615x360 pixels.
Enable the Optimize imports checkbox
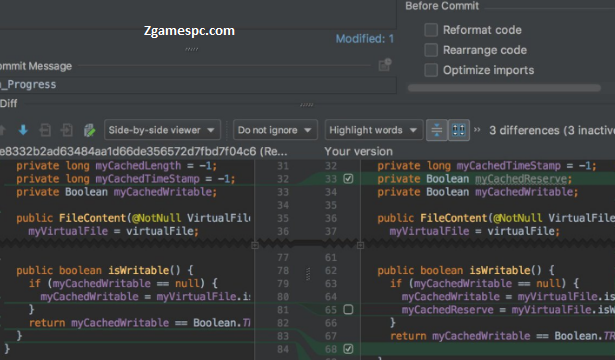431,70
